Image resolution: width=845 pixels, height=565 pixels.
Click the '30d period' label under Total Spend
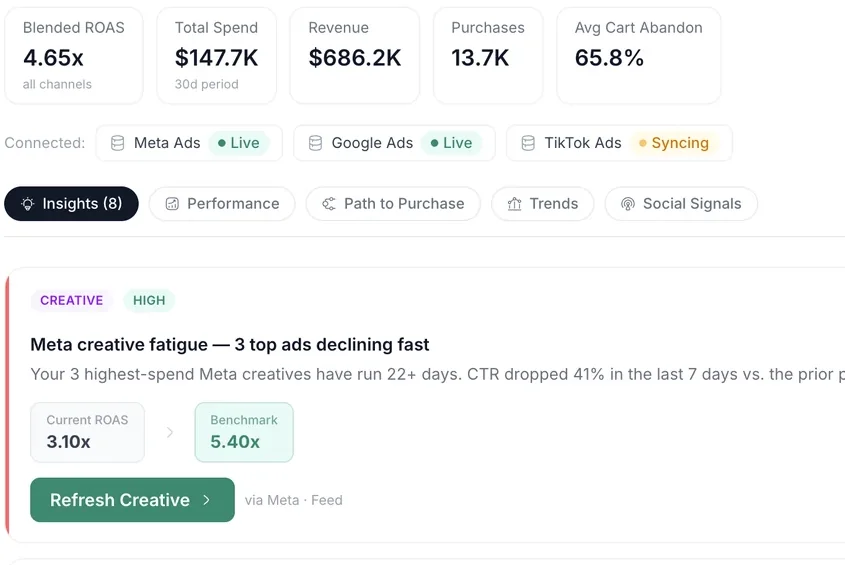[206, 84]
